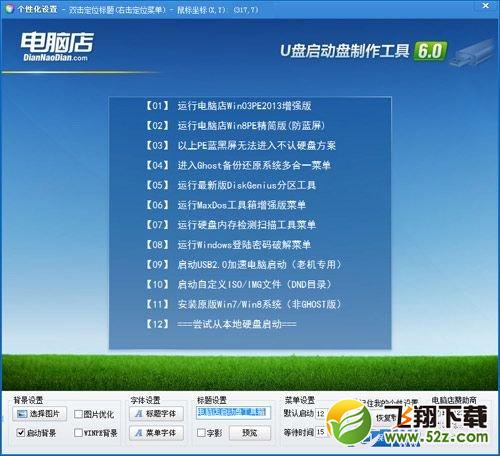This screenshot has height=456, width=500.
Task: Click the U盘启动盘制作工具 title text
Action: click(345, 51)
